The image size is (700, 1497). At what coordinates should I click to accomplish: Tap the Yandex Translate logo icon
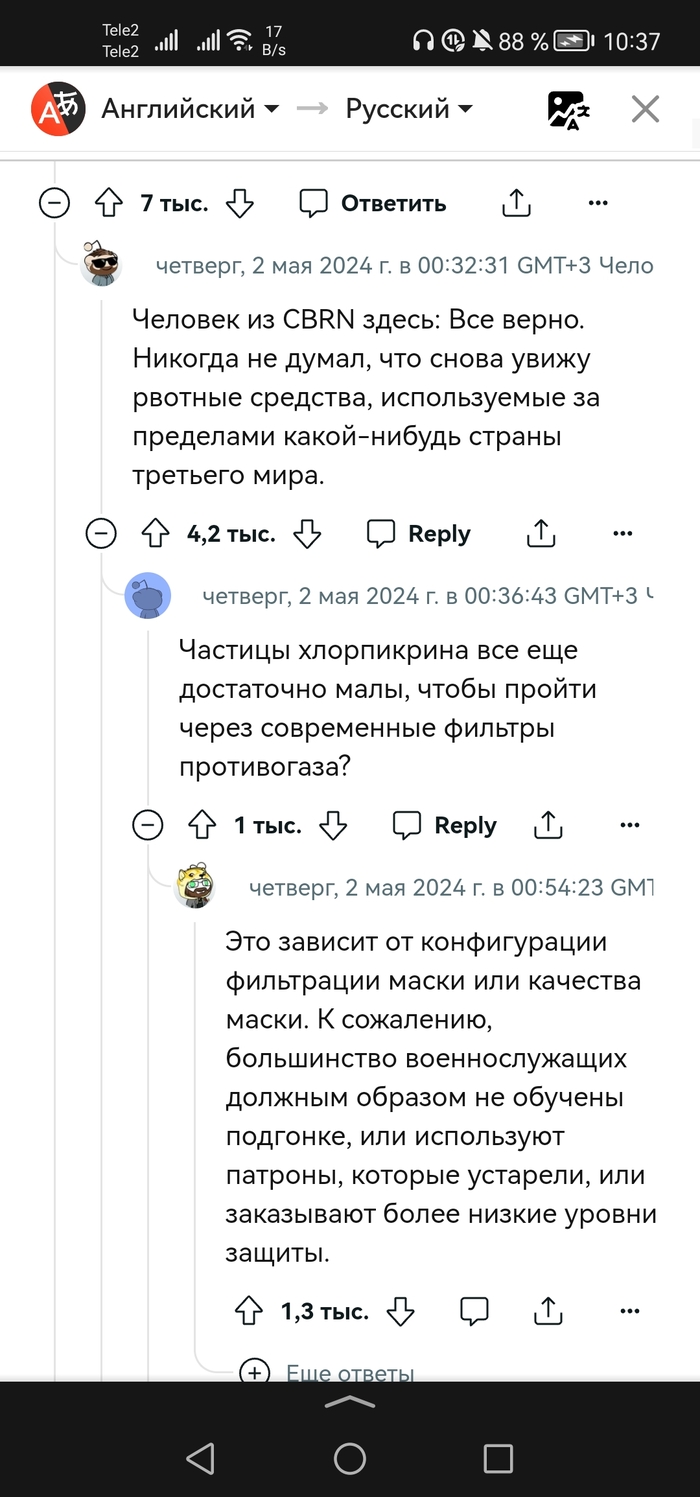point(55,108)
